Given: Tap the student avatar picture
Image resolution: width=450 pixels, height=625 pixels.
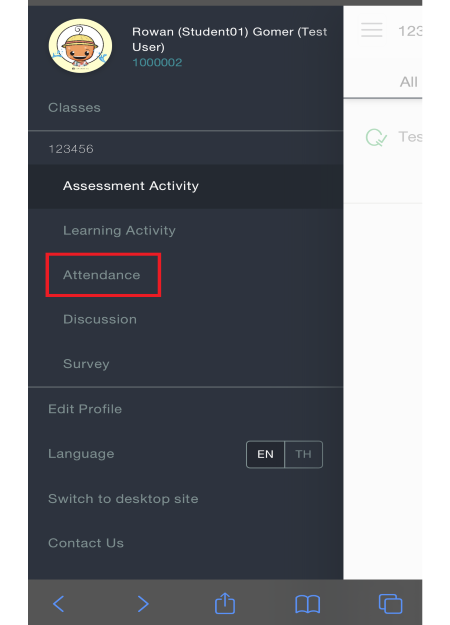Looking at the screenshot, I should 80,45.
